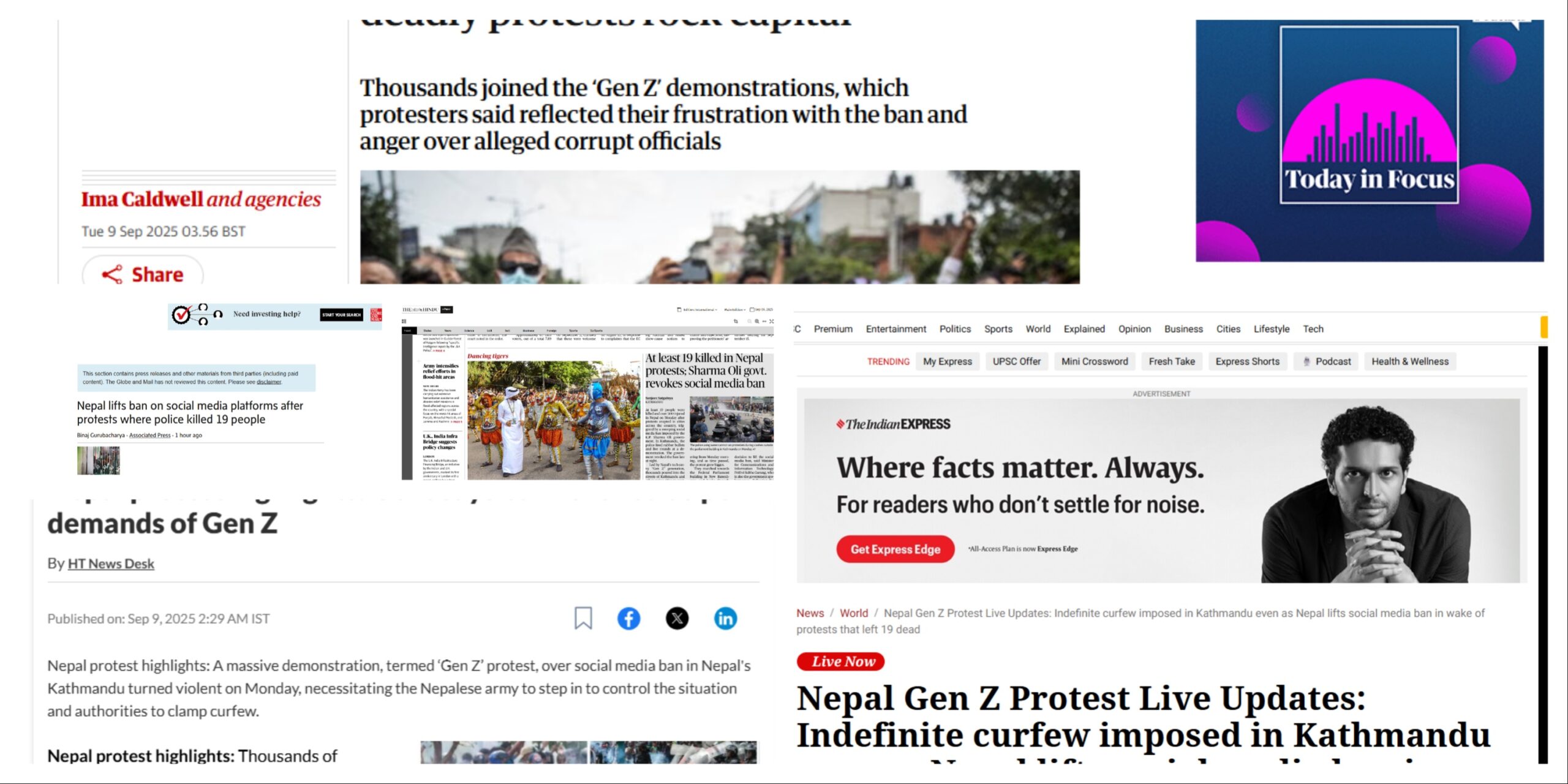This screenshot has height=784, width=1568.
Task: Share the Guardian article
Action: pyautogui.click(x=143, y=274)
